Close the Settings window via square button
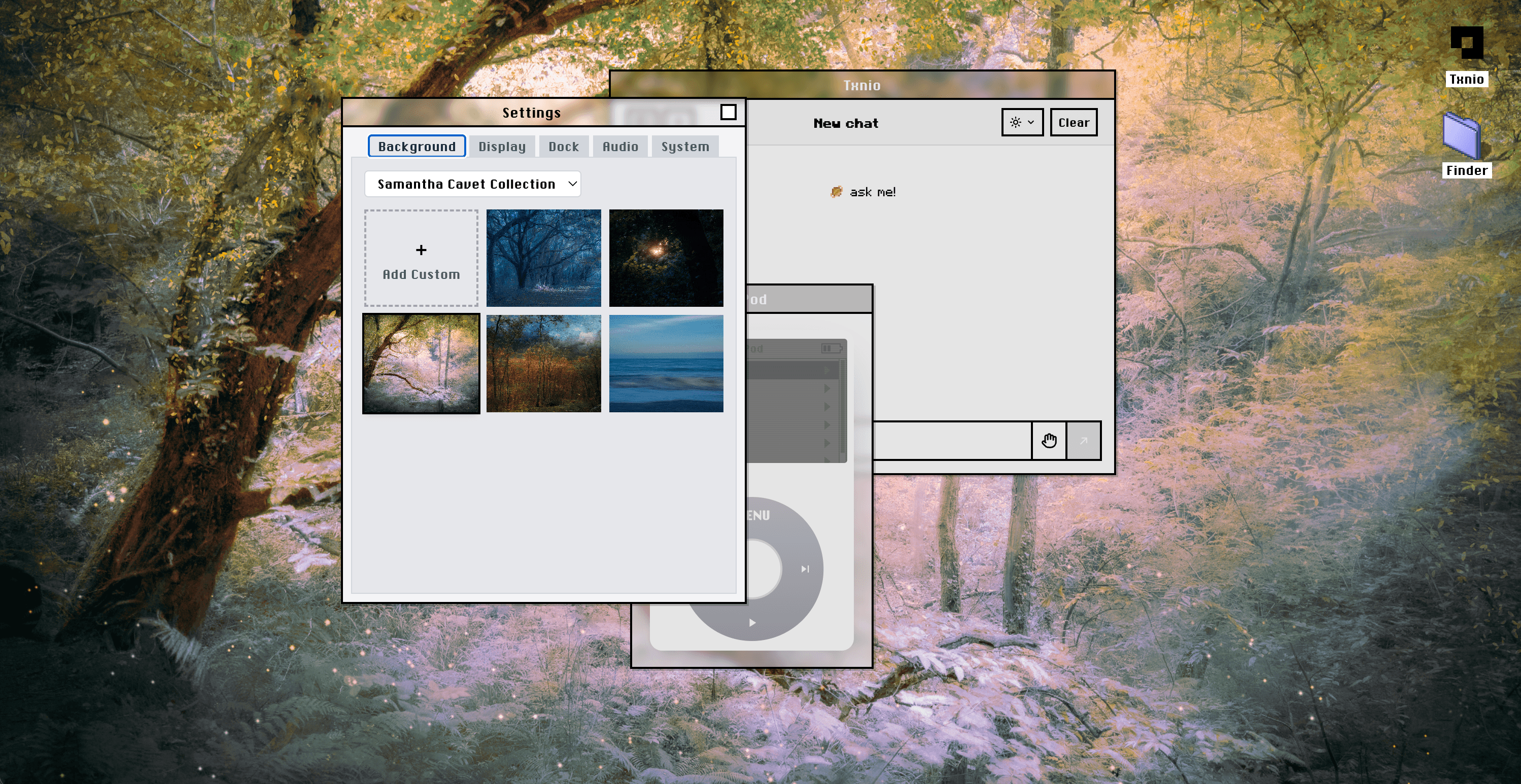 click(x=728, y=112)
